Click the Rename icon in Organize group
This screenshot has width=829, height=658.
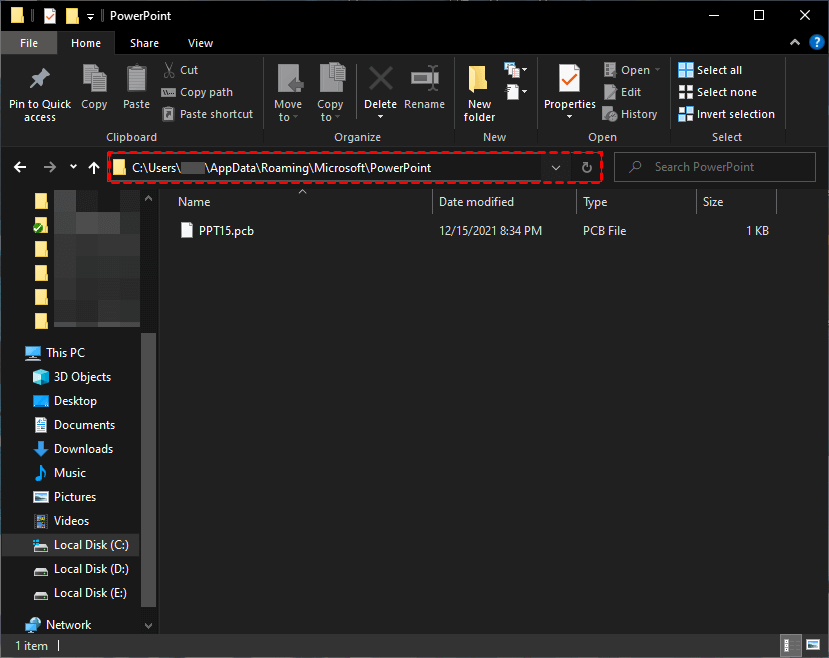click(425, 80)
